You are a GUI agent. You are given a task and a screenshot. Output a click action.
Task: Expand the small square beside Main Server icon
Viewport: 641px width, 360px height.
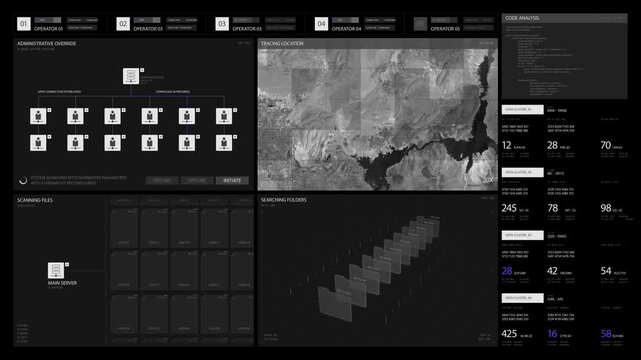tap(67, 264)
